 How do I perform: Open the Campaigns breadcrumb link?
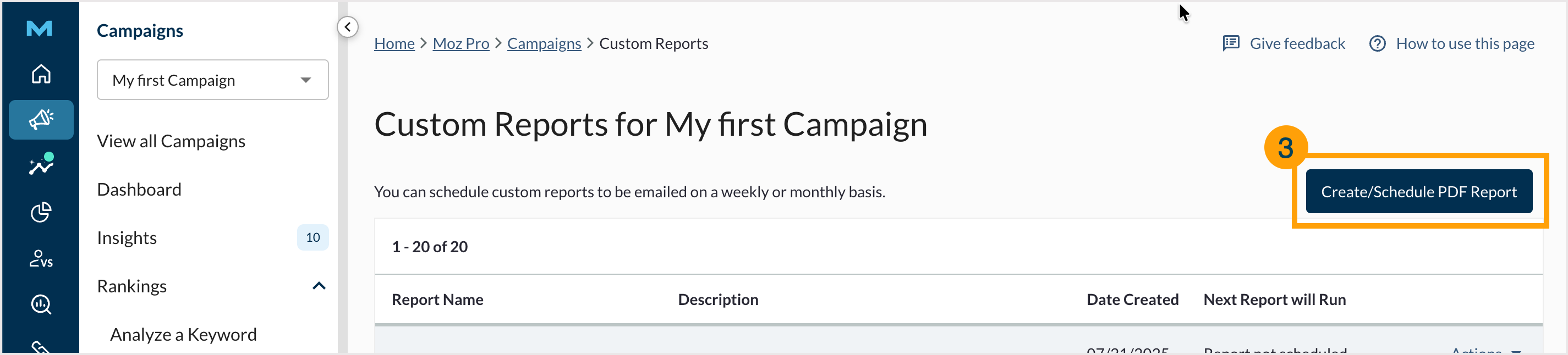[x=544, y=43]
